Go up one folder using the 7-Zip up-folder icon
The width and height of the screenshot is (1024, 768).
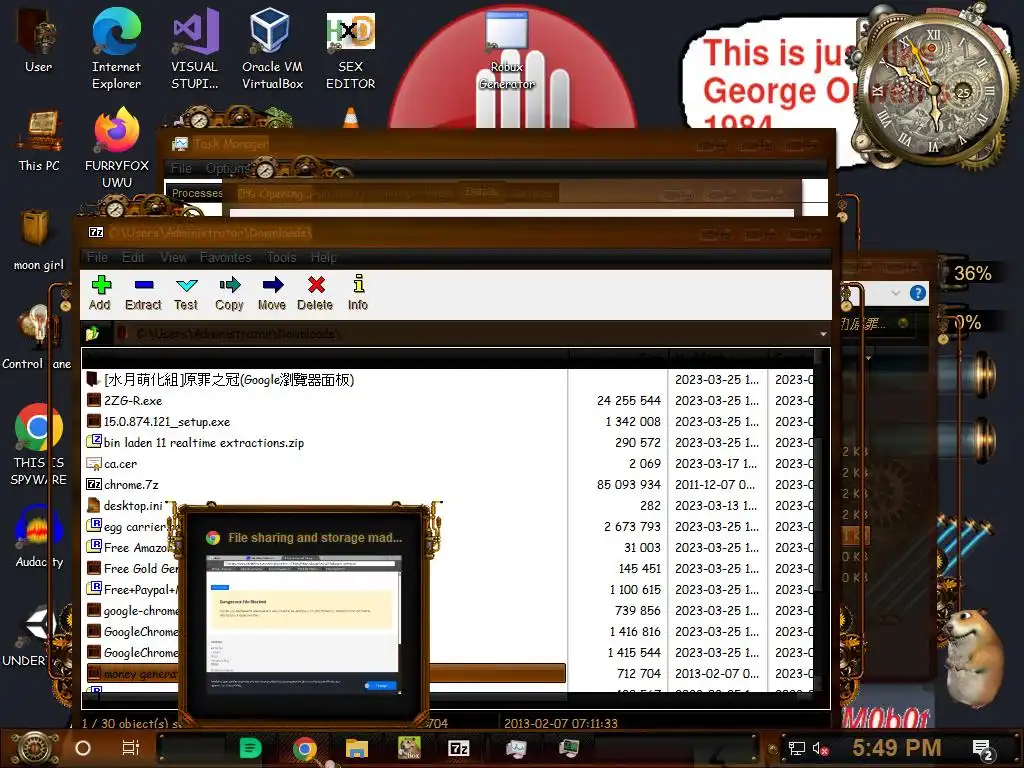[x=92, y=334]
